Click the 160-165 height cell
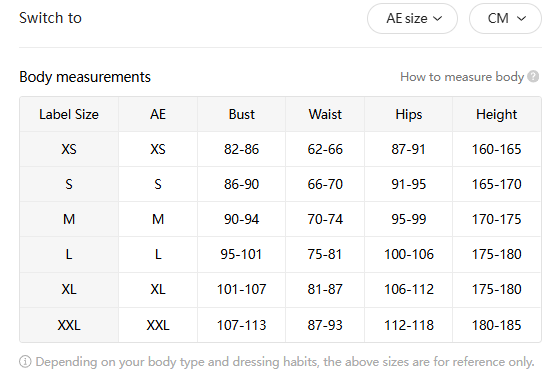 [496, 149]
